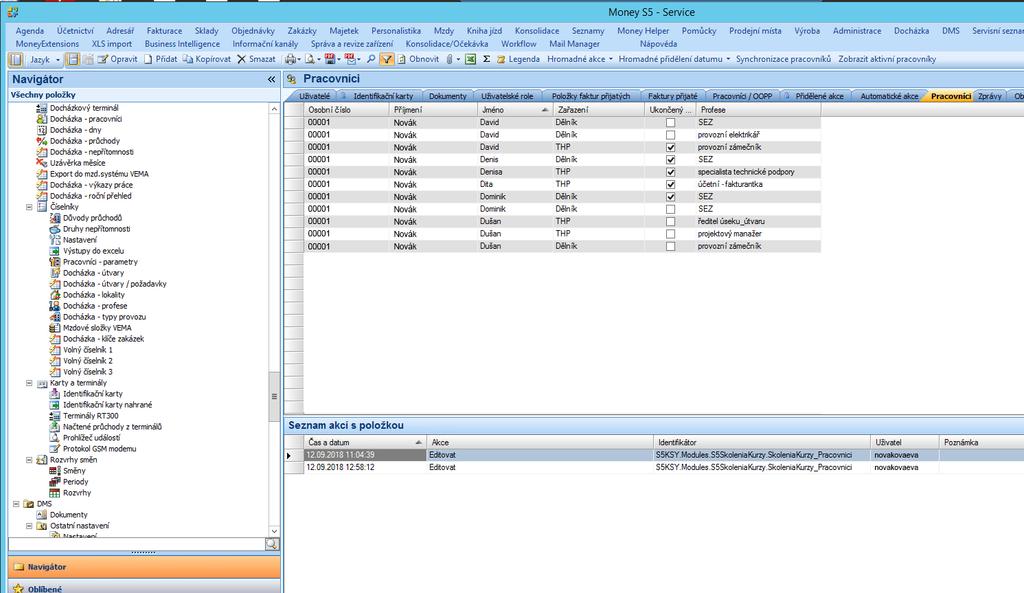Toggle Ukončený checkbox for David provozní elektrikář
Image resolution: width=1024 pixels, height=593 pixels.
coord(670,135)
